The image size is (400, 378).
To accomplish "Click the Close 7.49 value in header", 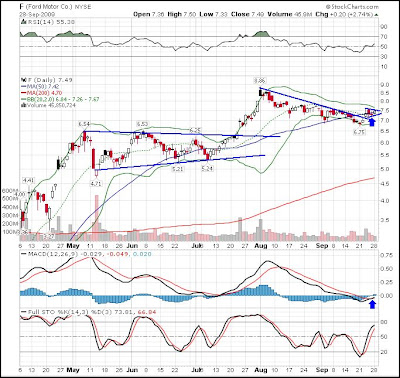I will 248,14.
